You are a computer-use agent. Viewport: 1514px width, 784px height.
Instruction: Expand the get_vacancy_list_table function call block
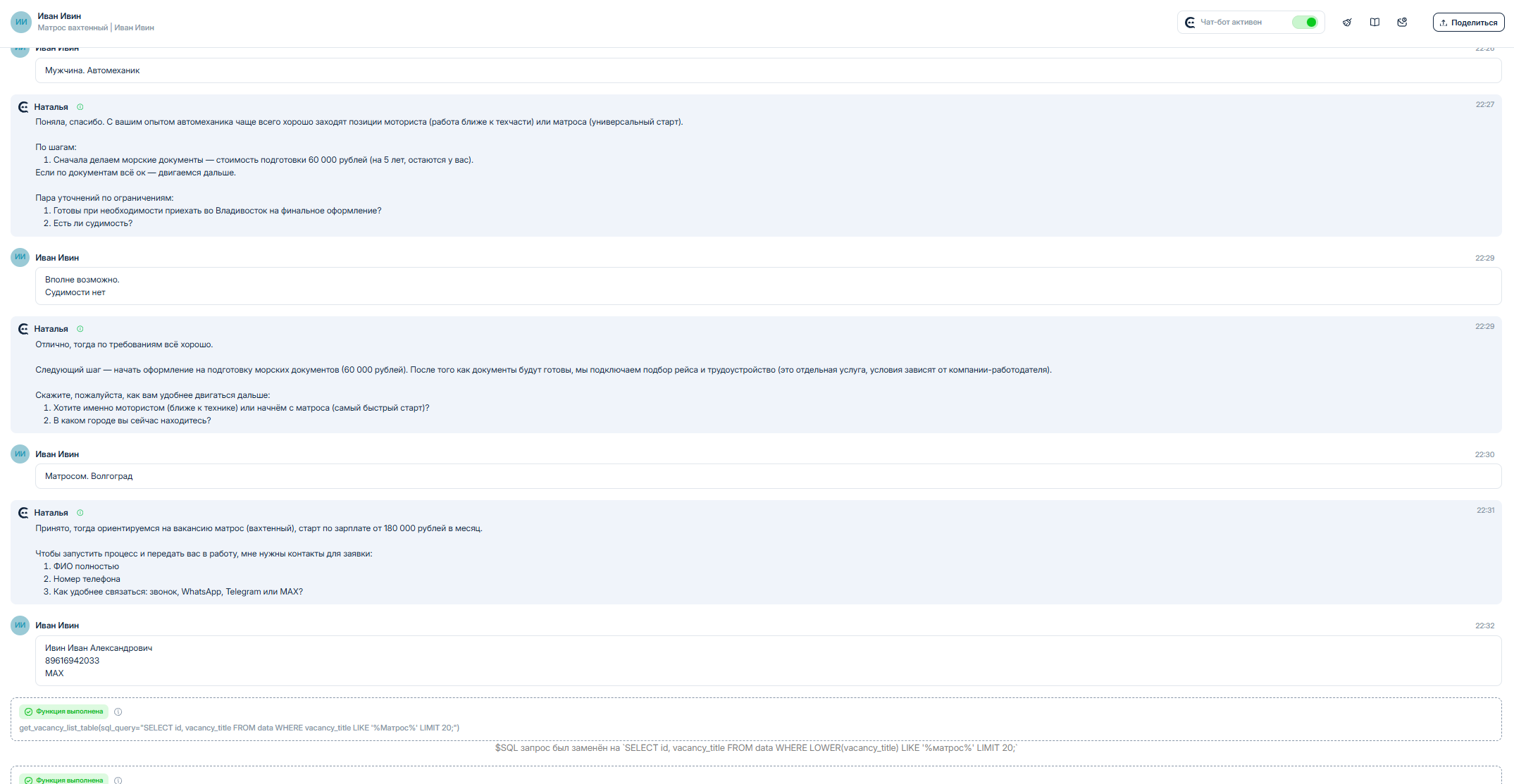[x=239, y=728]
